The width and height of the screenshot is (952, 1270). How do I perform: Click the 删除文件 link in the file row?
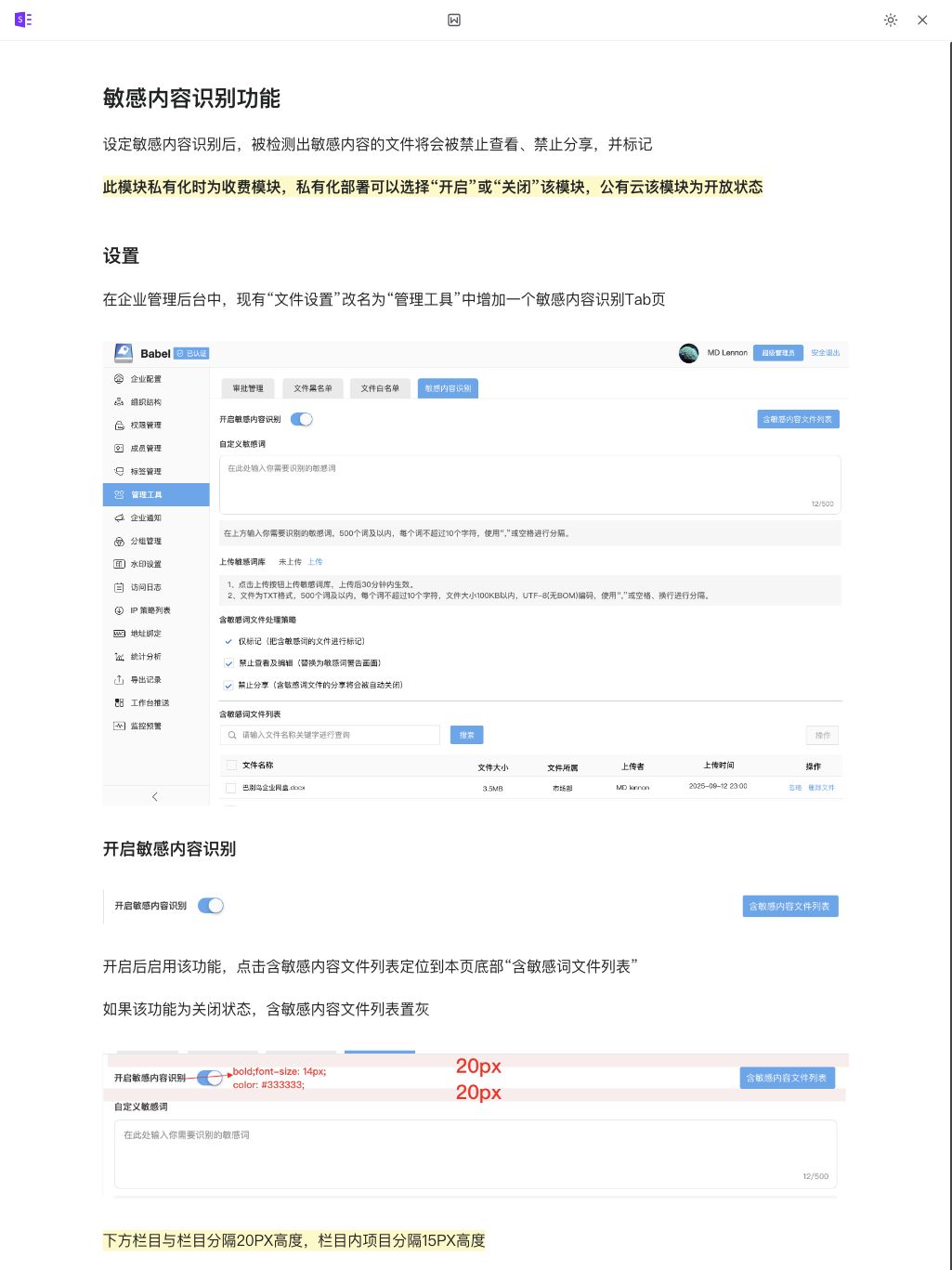[x=821, y=788]
